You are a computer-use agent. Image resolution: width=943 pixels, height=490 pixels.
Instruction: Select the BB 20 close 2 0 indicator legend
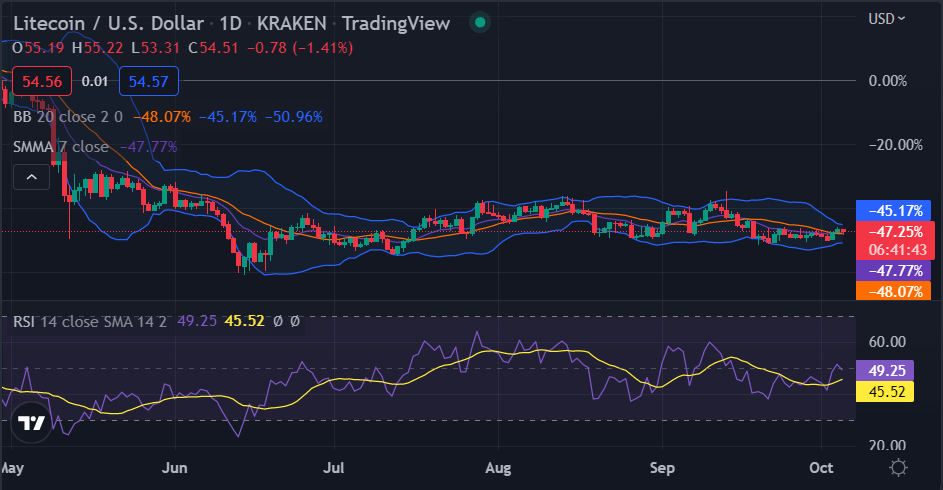coord(68,117)
